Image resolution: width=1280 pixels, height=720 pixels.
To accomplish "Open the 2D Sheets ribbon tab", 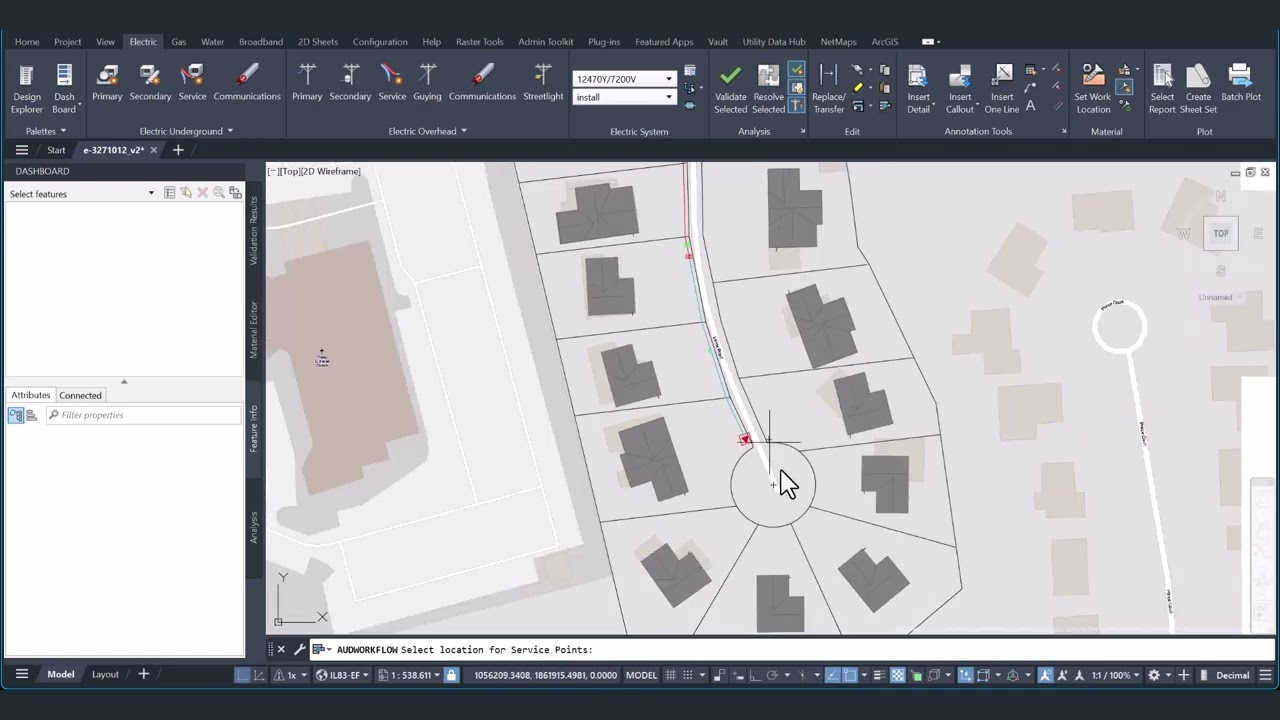I will (x=318, y=42).
